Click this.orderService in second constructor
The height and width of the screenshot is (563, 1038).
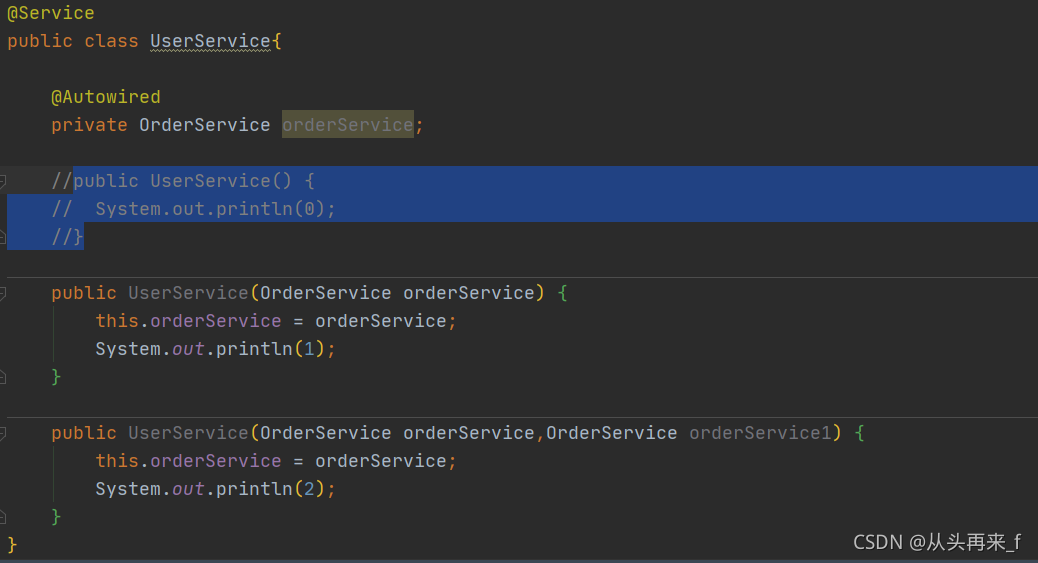tap(188, 461)
